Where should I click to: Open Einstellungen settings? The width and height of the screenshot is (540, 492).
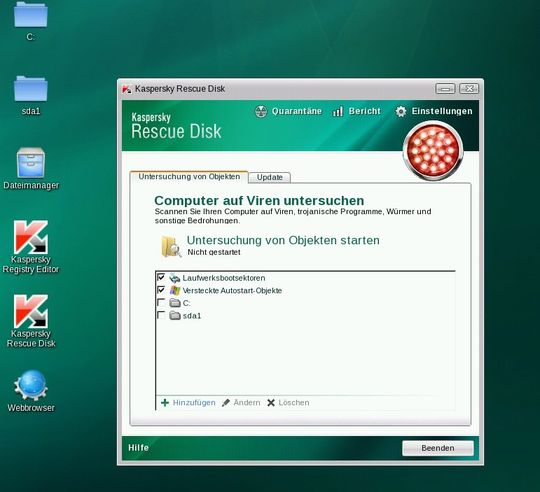(434, 111)
